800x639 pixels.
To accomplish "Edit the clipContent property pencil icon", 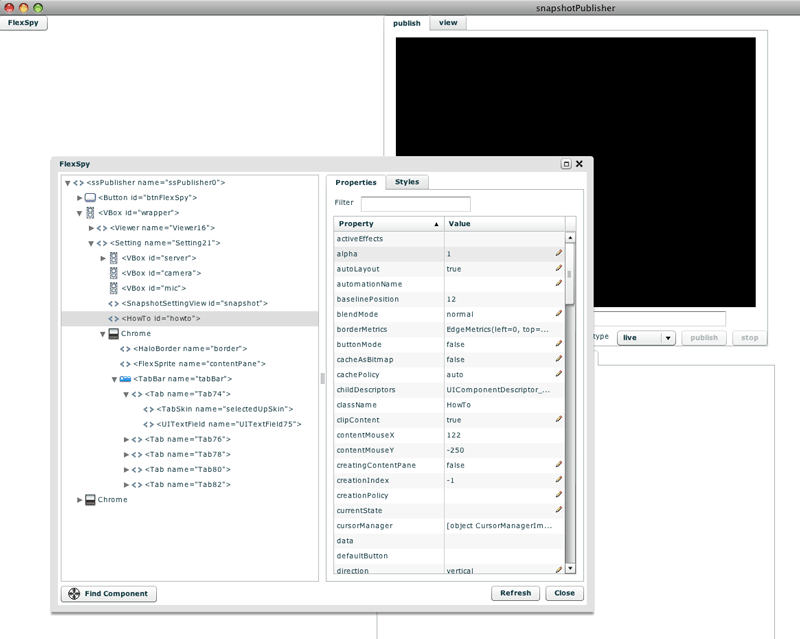I will click(x=559, y=420).
